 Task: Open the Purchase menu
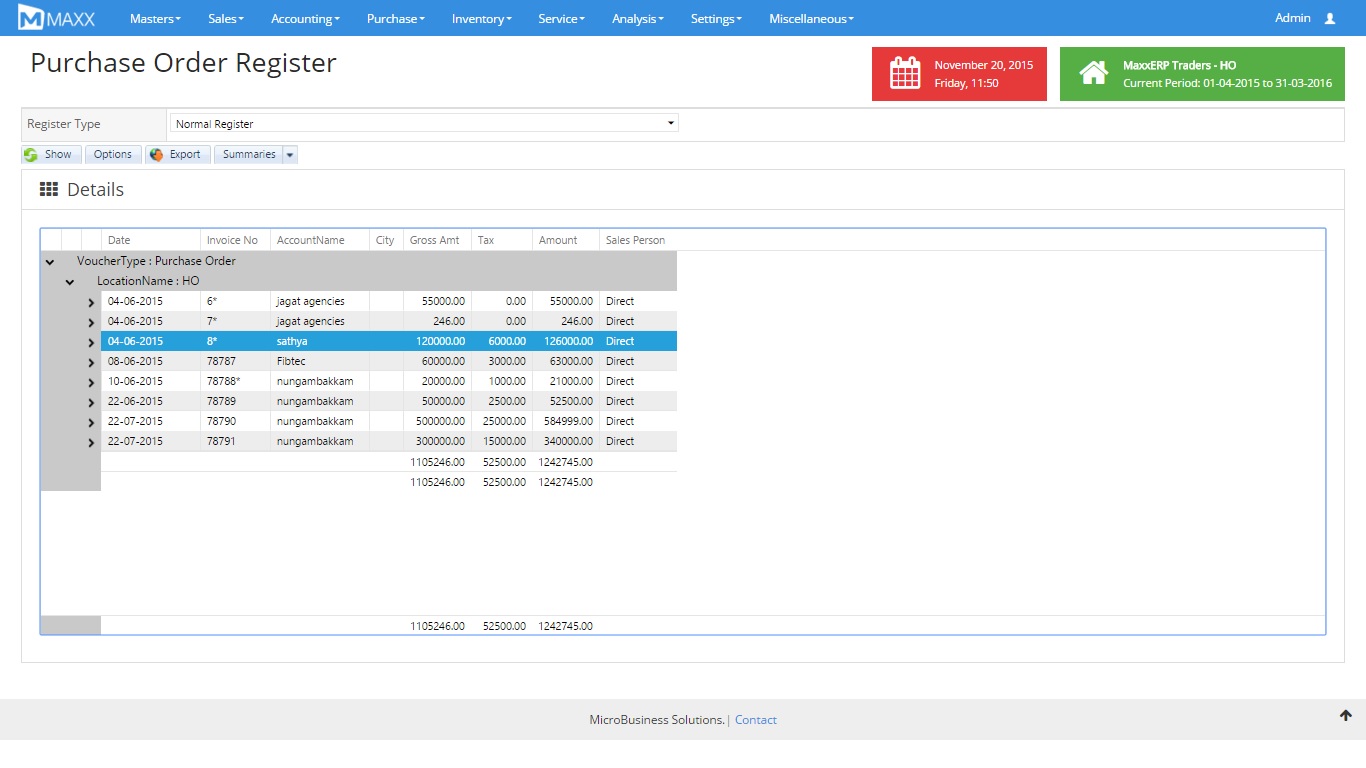tap(395, 19)
